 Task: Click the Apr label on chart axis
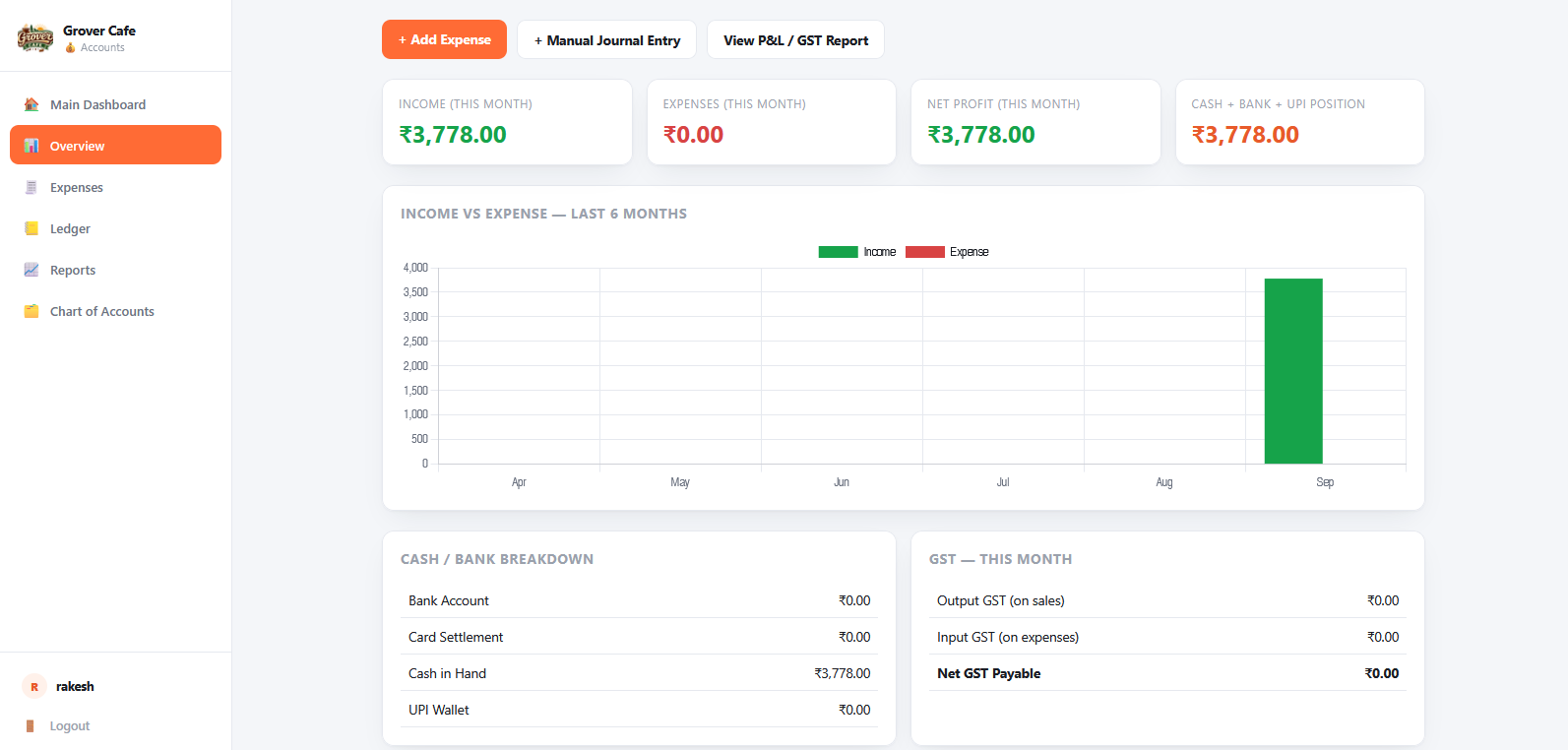(519, 482)
